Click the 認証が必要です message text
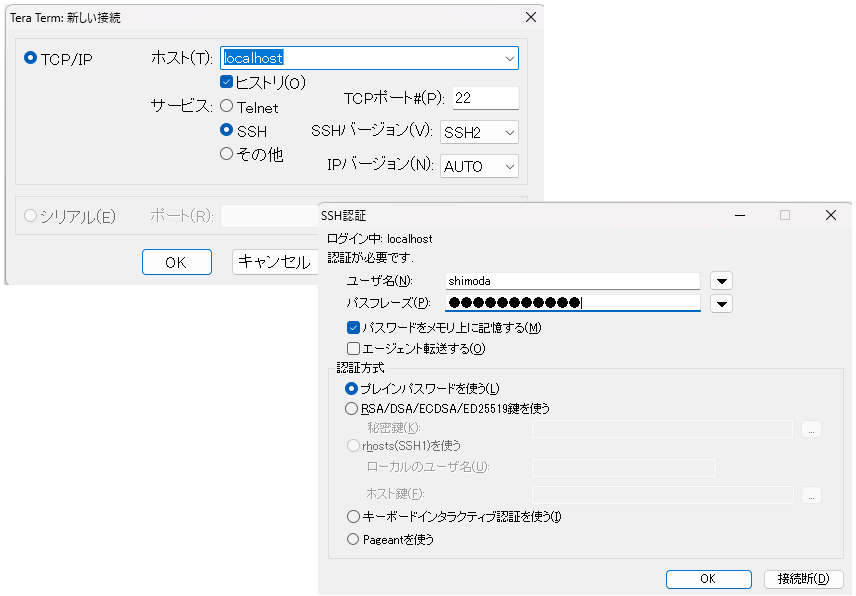The height and width of the screenshot is (596, 856). pos(371,258)
